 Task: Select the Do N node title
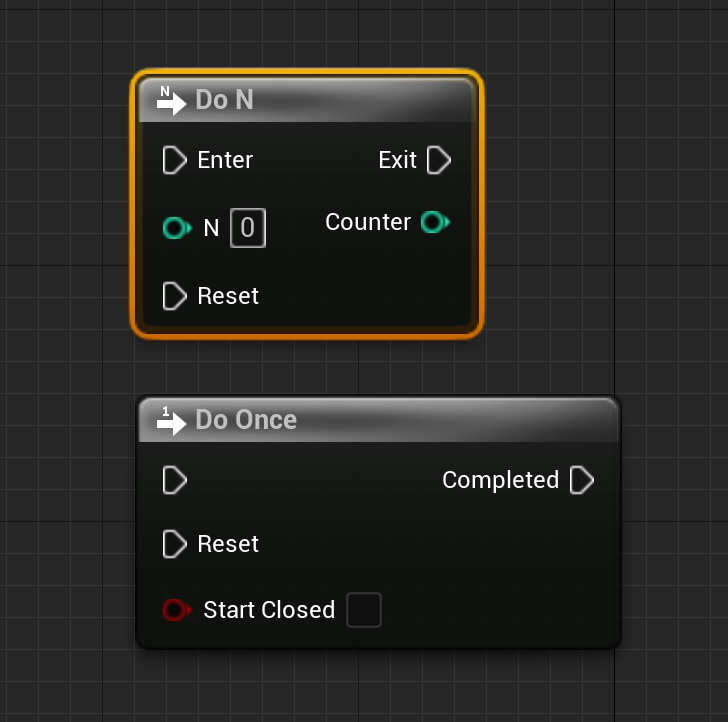coord(224,99)
